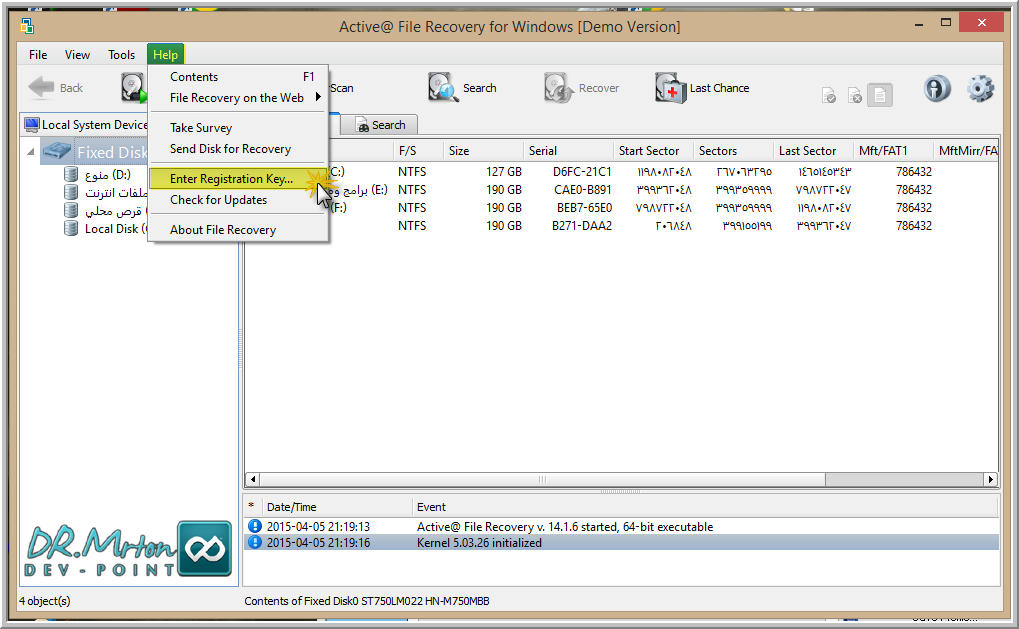Click the horizontal scrollbar right arrow
The image size is (1019, 629).
(990, 480)
